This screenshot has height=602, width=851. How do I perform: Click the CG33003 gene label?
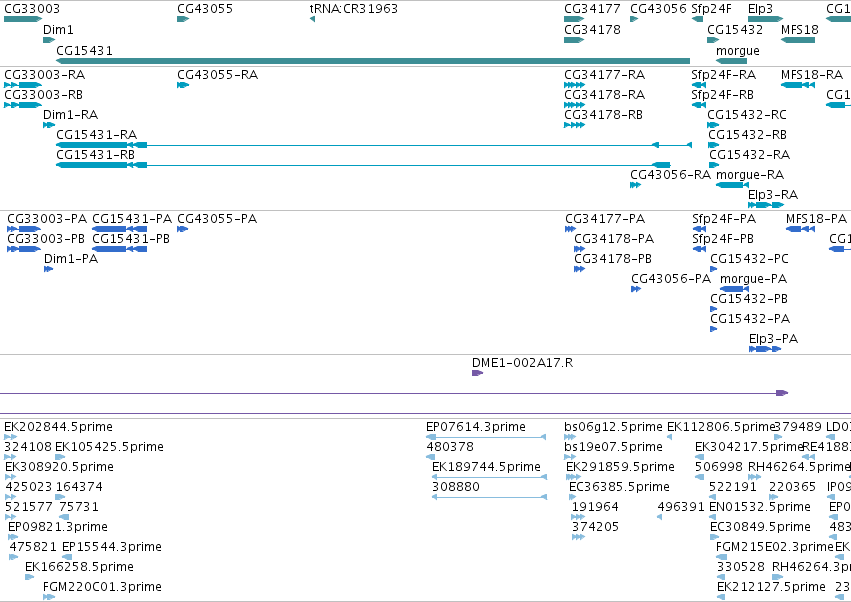click(32, 9)
